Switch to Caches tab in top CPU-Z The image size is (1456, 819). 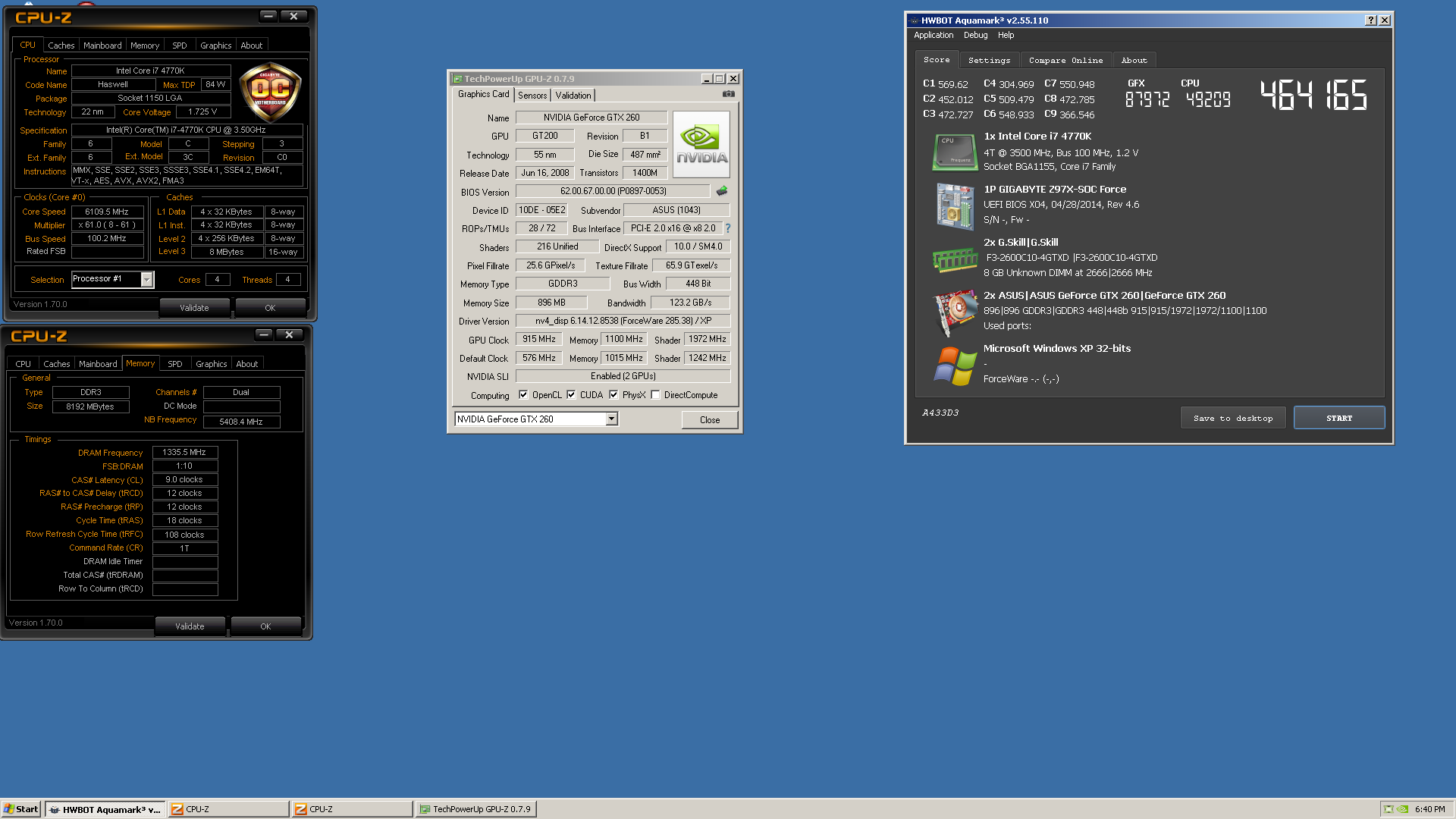(61, 45)
